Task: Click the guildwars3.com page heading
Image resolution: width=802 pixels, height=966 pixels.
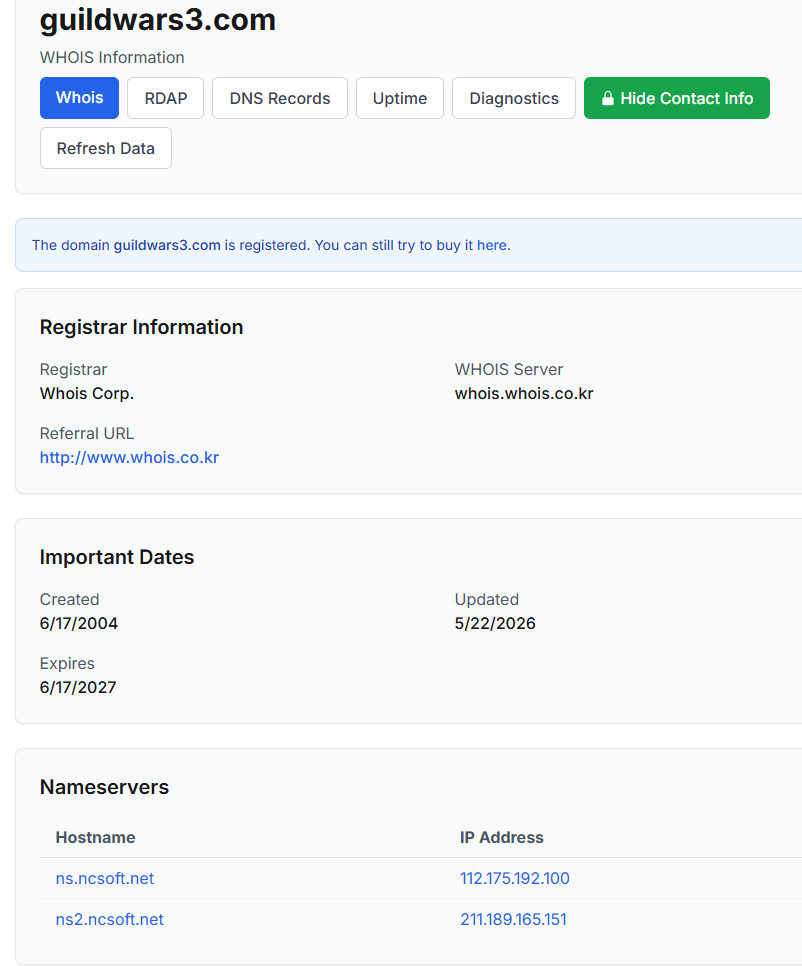Action: point(158,20)
